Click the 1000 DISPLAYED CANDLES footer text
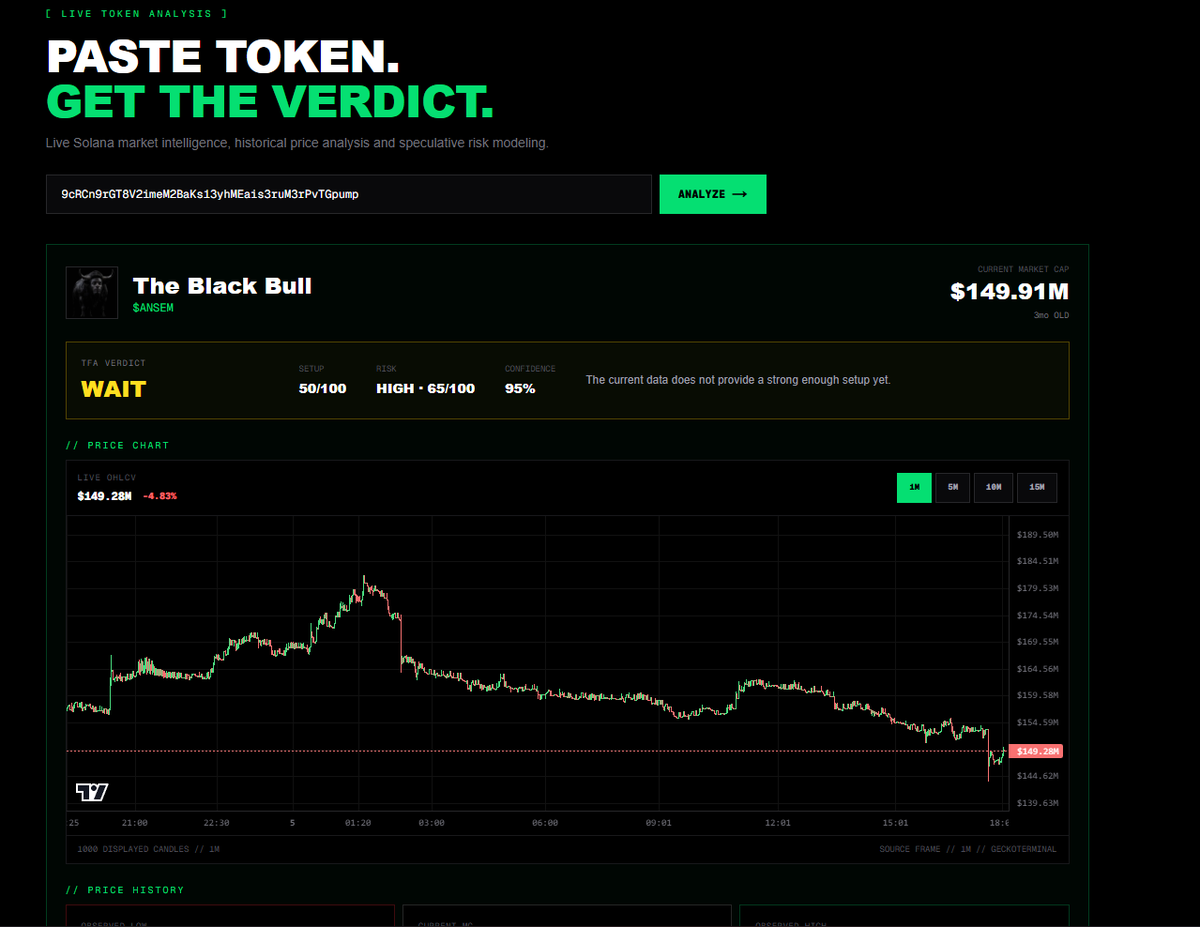The image size is (1200, 927). click(148, 849)
